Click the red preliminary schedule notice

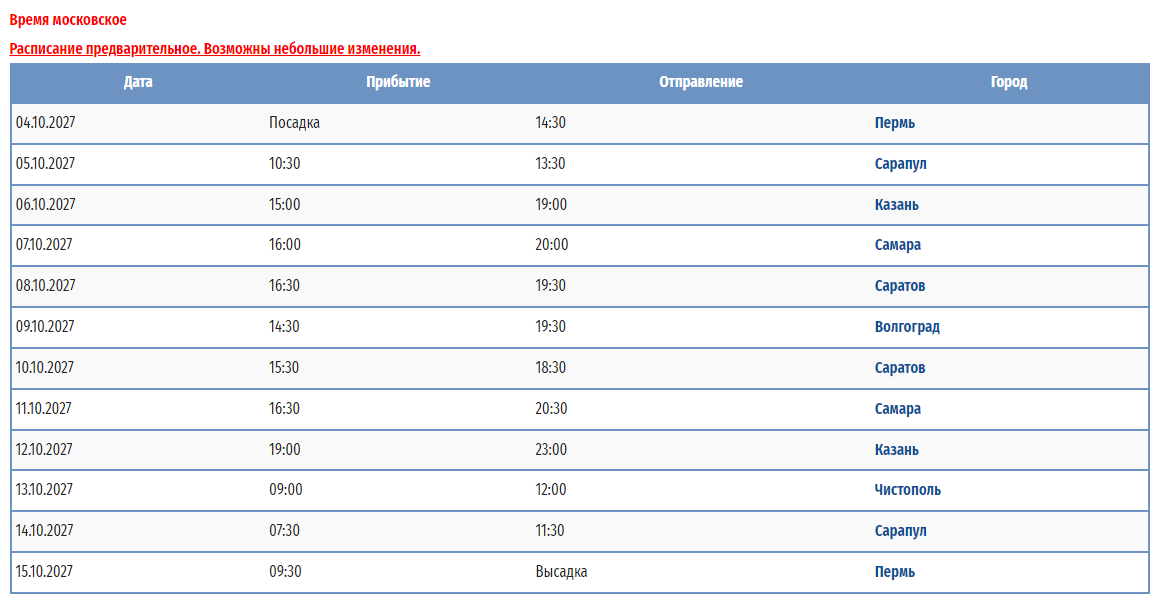click(x=215, y=49)
